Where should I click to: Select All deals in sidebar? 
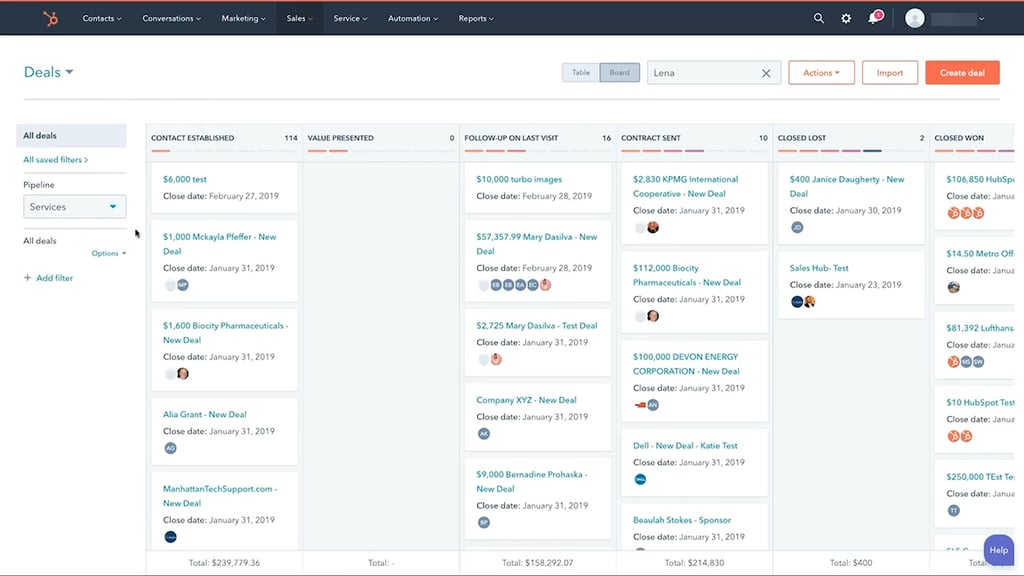pos(71,135)
